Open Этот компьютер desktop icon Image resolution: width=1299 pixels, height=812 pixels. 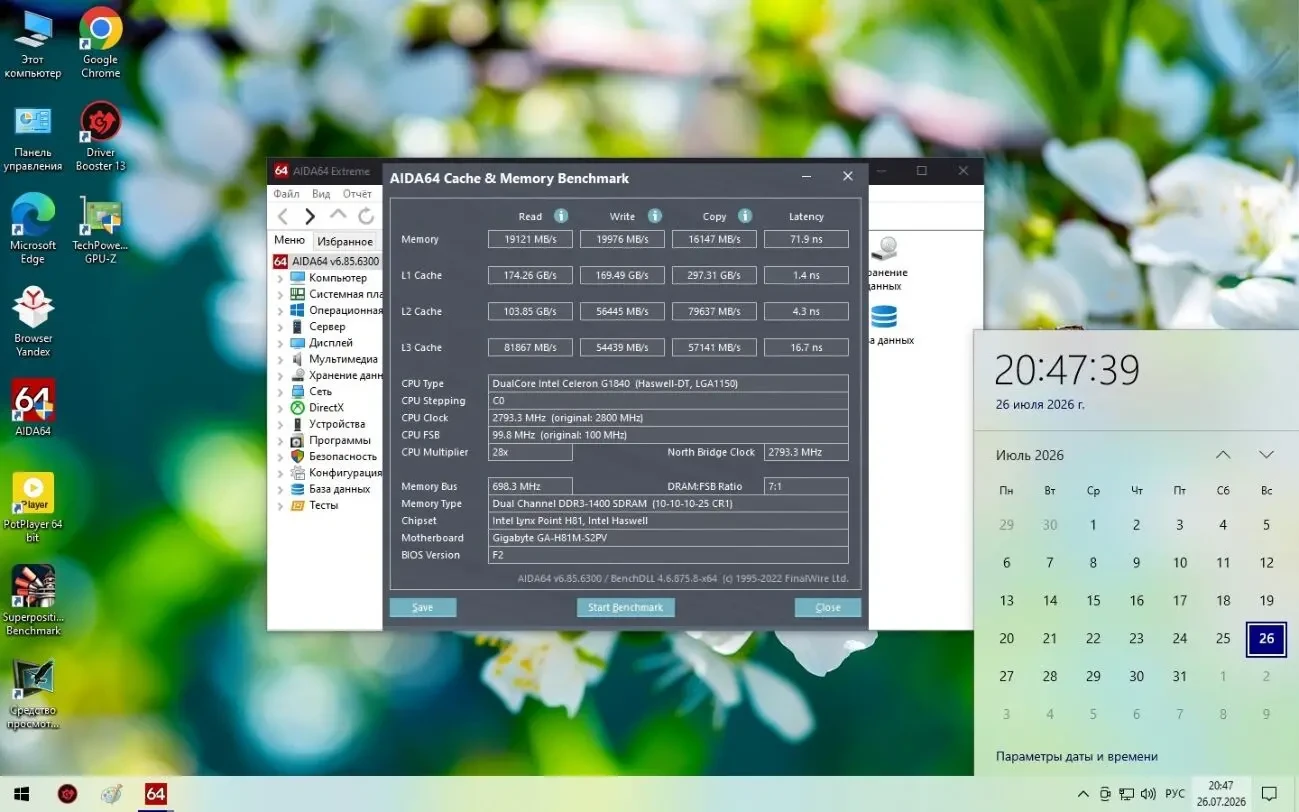tap(32, 43)
